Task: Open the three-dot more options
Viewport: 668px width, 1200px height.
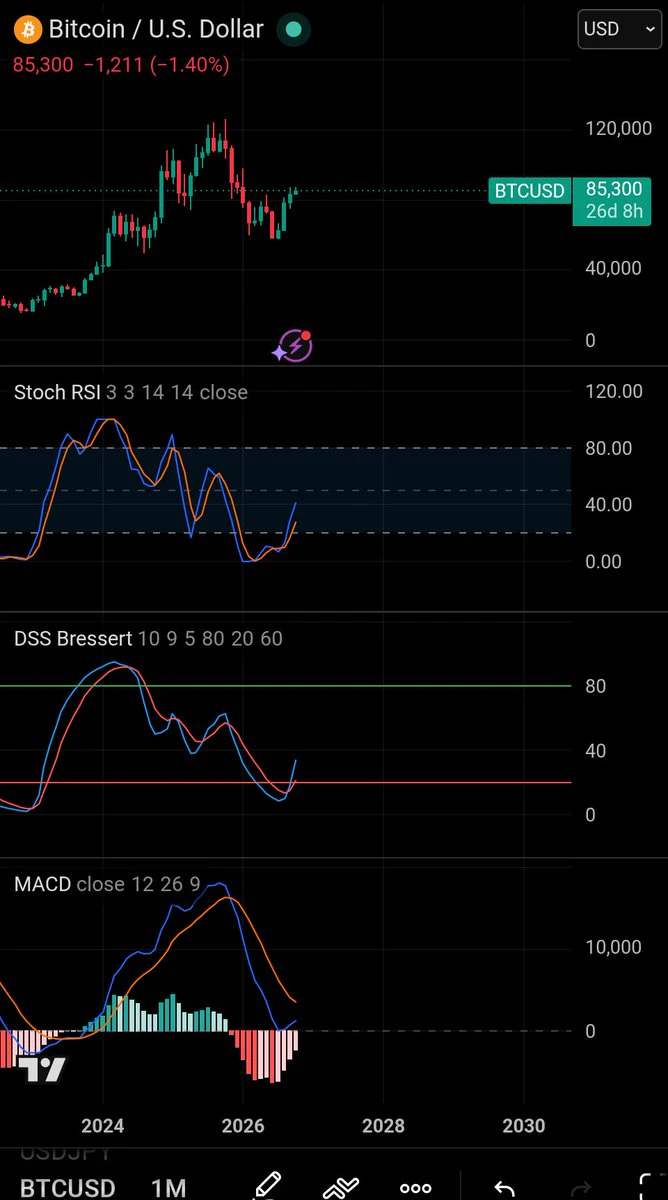Action: [x=415, y=1188]
